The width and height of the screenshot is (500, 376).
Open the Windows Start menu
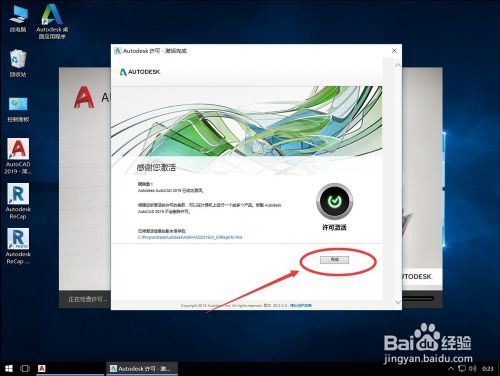(x=9, y=368)
